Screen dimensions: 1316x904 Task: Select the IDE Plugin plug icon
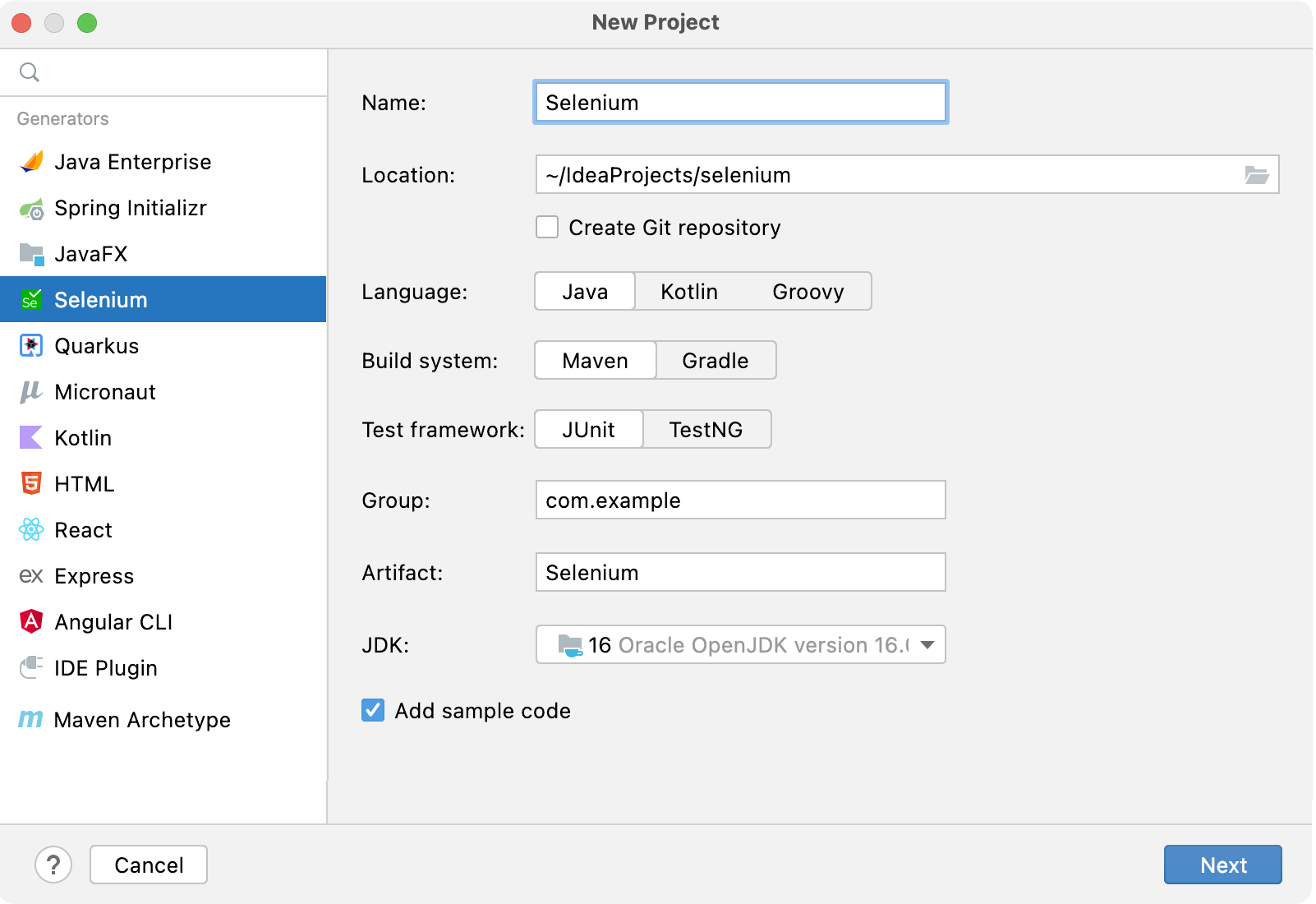pos(31,667)
